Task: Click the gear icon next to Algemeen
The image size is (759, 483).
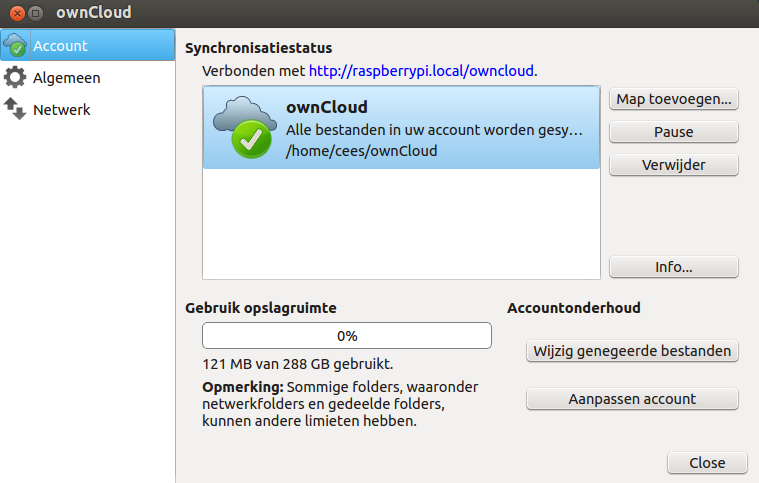Action: coord(15,78)
